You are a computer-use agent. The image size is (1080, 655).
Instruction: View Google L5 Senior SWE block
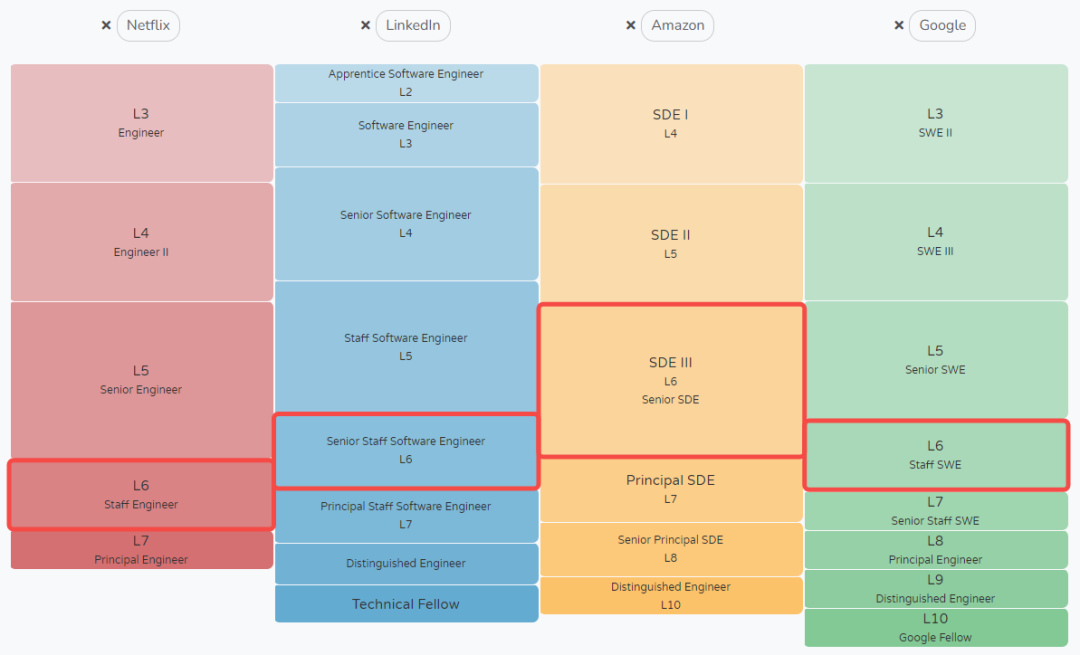(x=936, y=360)
